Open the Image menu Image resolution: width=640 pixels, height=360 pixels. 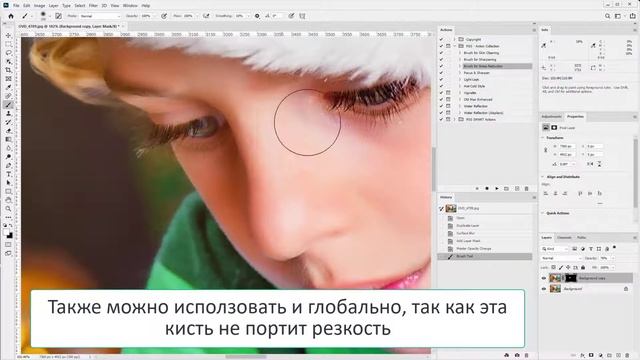[x=40, y=6]
